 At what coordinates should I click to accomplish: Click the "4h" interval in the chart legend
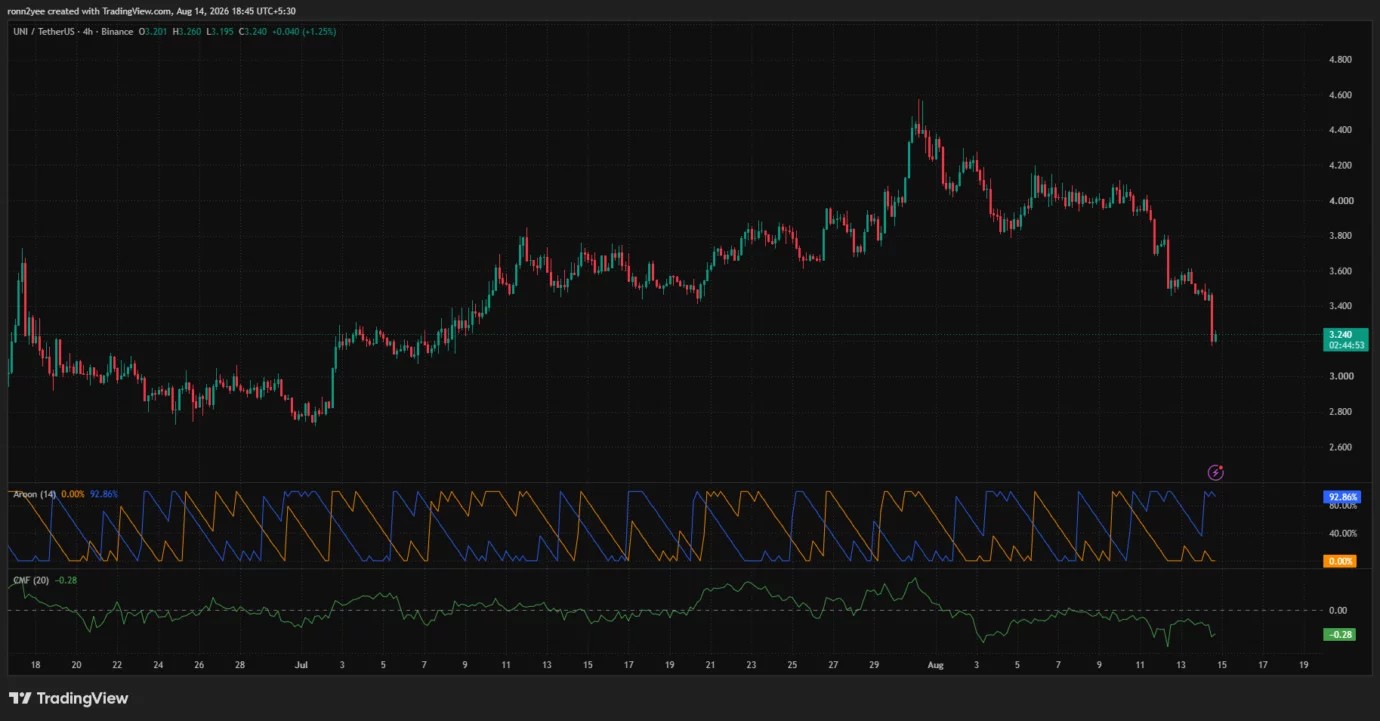click(x=88, y=32)
